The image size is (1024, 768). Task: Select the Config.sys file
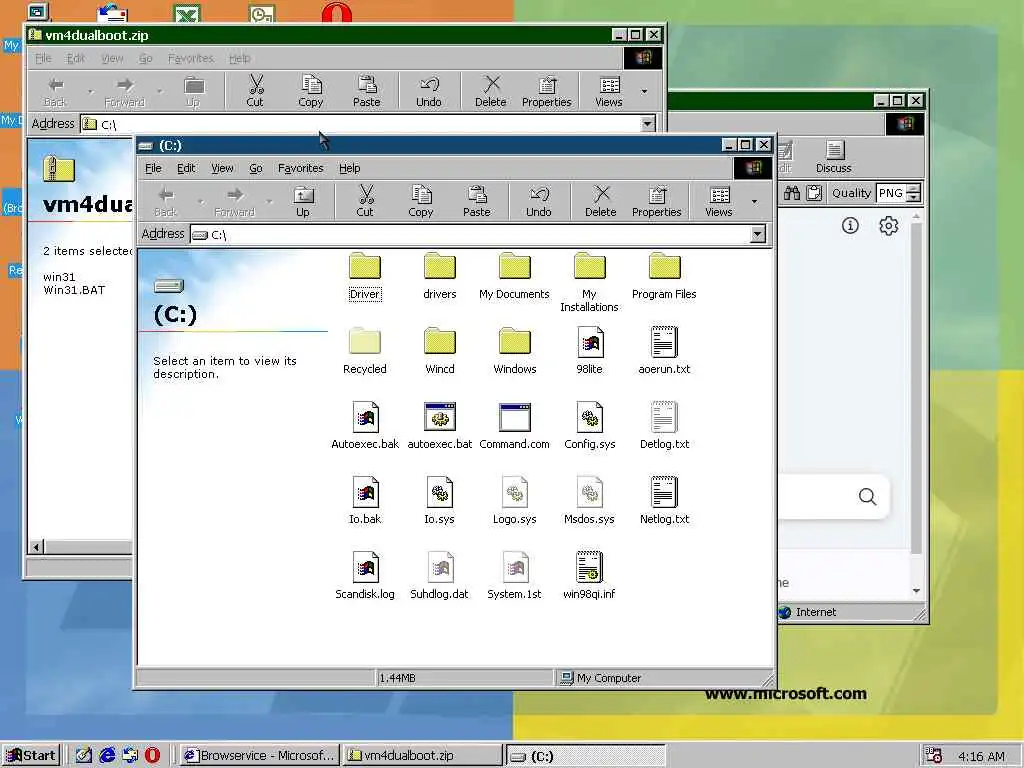click(590, 426)
